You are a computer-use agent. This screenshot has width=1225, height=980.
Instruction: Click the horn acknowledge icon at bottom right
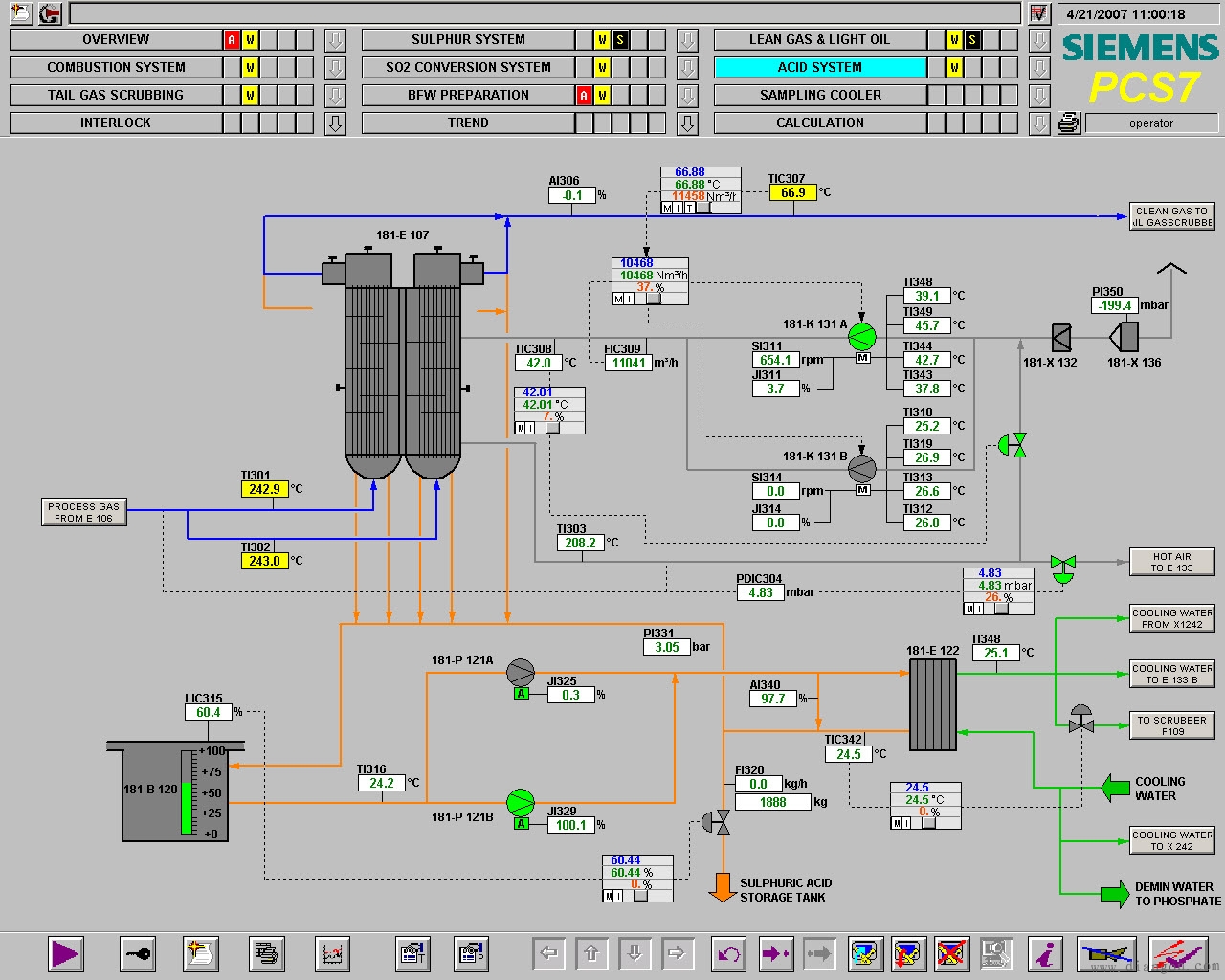point(1107,953)
